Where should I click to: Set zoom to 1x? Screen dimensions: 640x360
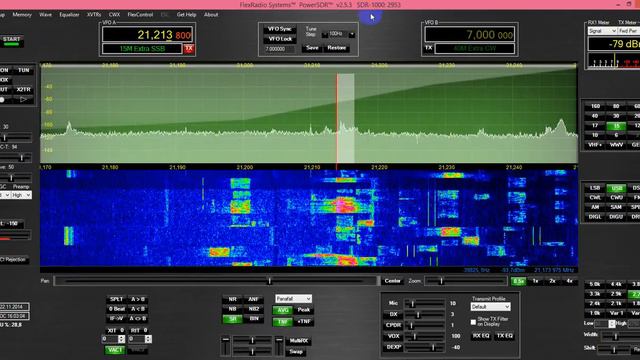coord(535,281)
